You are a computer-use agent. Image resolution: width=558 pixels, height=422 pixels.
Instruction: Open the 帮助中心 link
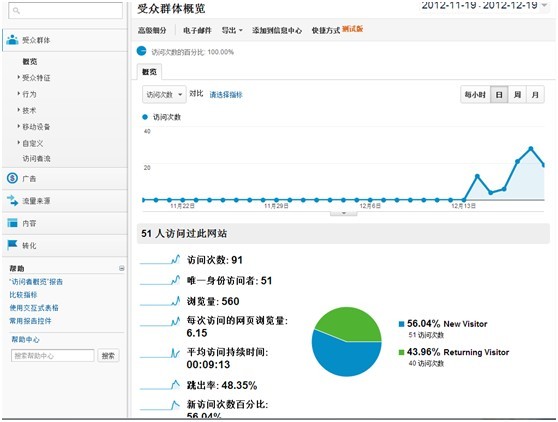25,339
